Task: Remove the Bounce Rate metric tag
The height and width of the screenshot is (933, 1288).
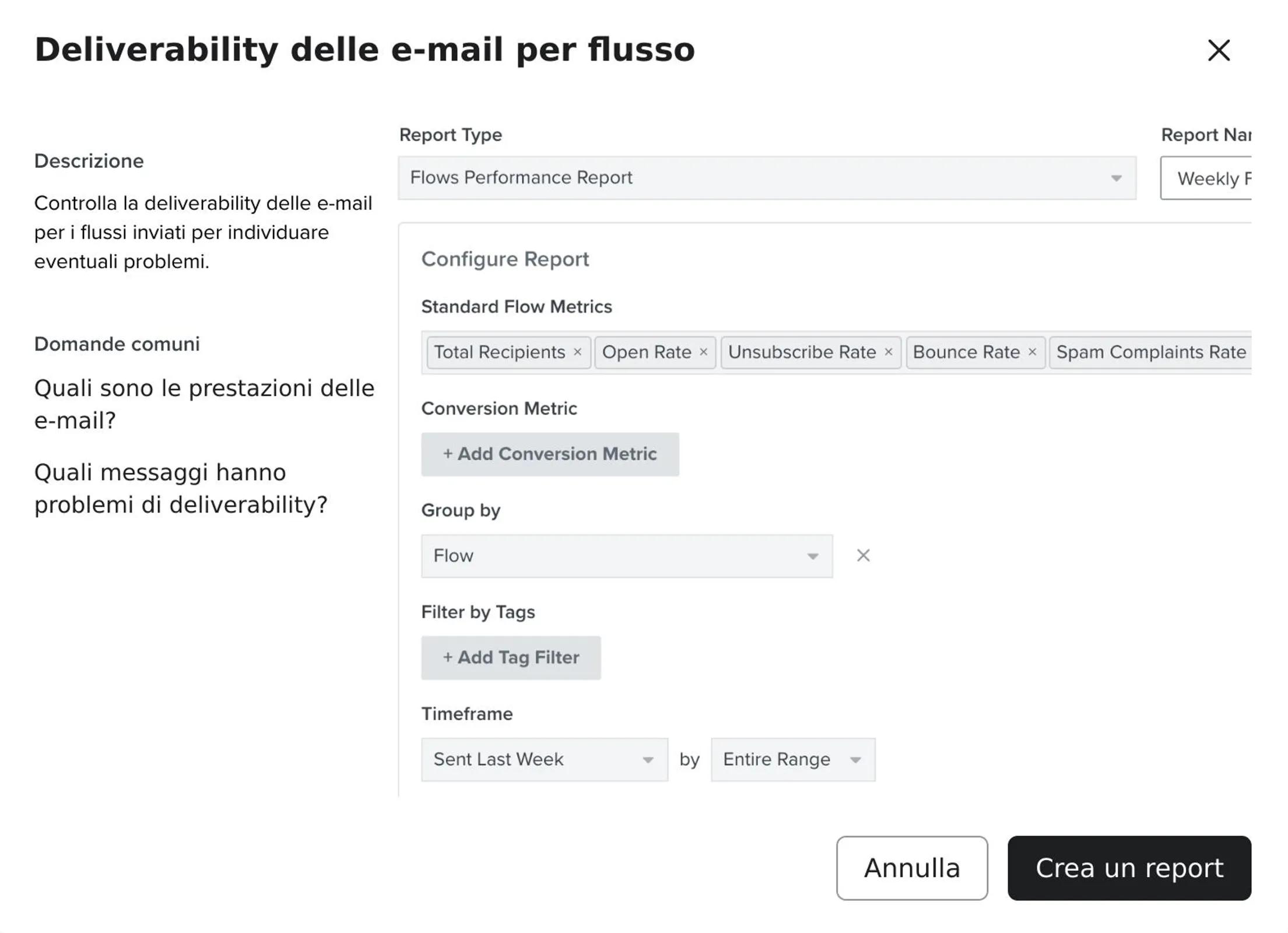Action: click(1032, 352)
